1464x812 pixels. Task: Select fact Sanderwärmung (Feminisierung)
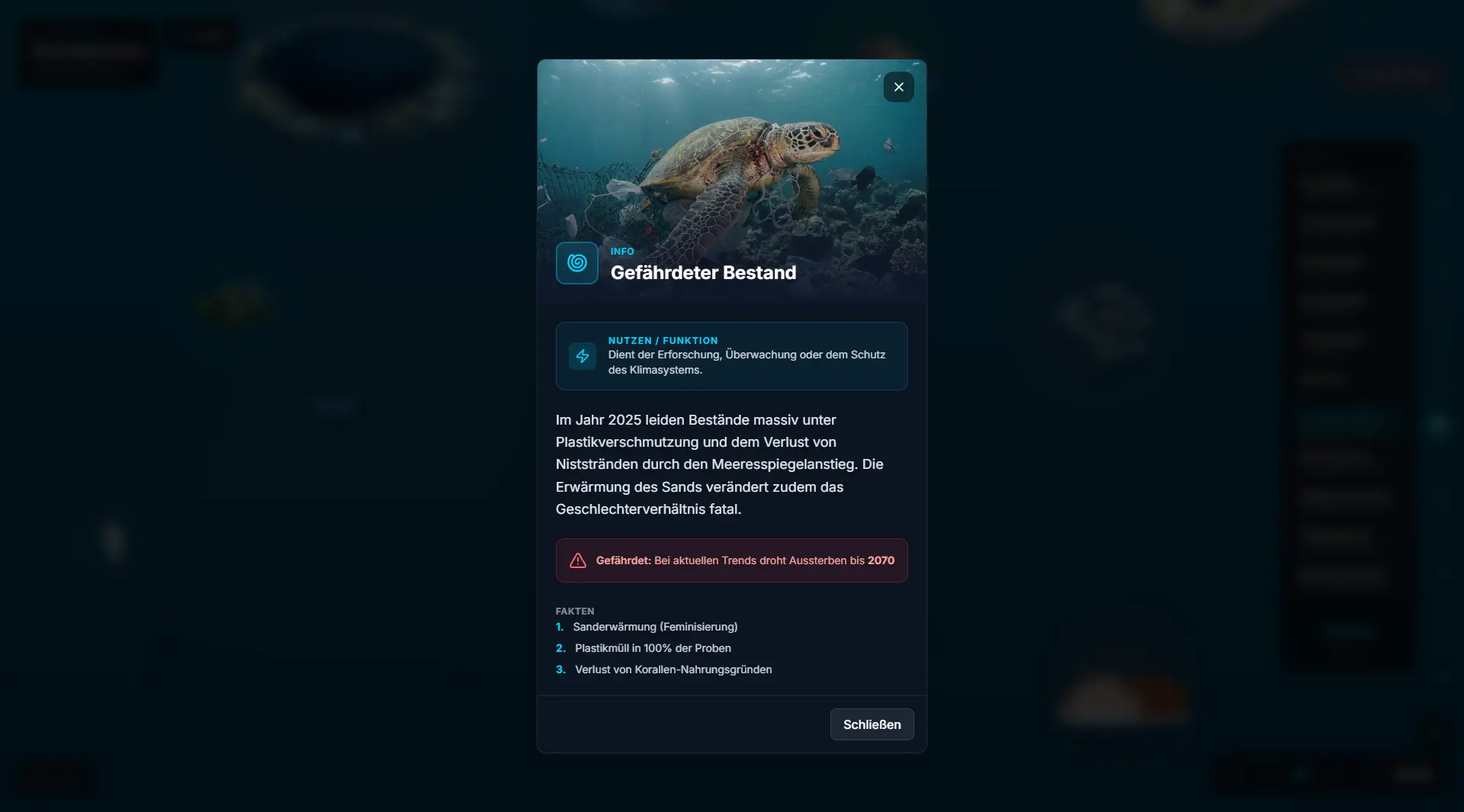(x=655, y=627)
